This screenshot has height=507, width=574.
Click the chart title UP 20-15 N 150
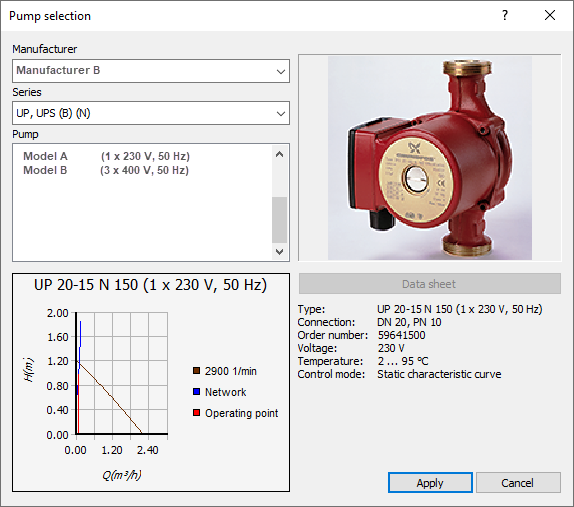[x=150, y=285]
